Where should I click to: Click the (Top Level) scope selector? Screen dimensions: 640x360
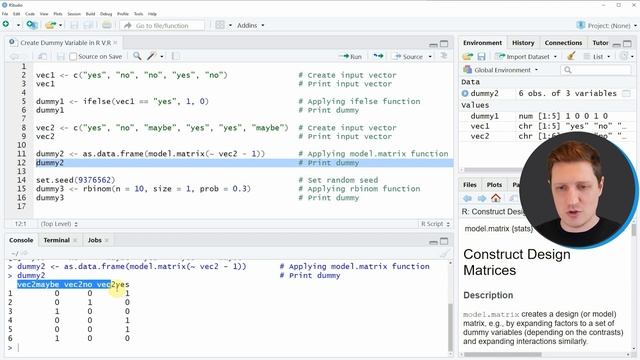[59, 224]
